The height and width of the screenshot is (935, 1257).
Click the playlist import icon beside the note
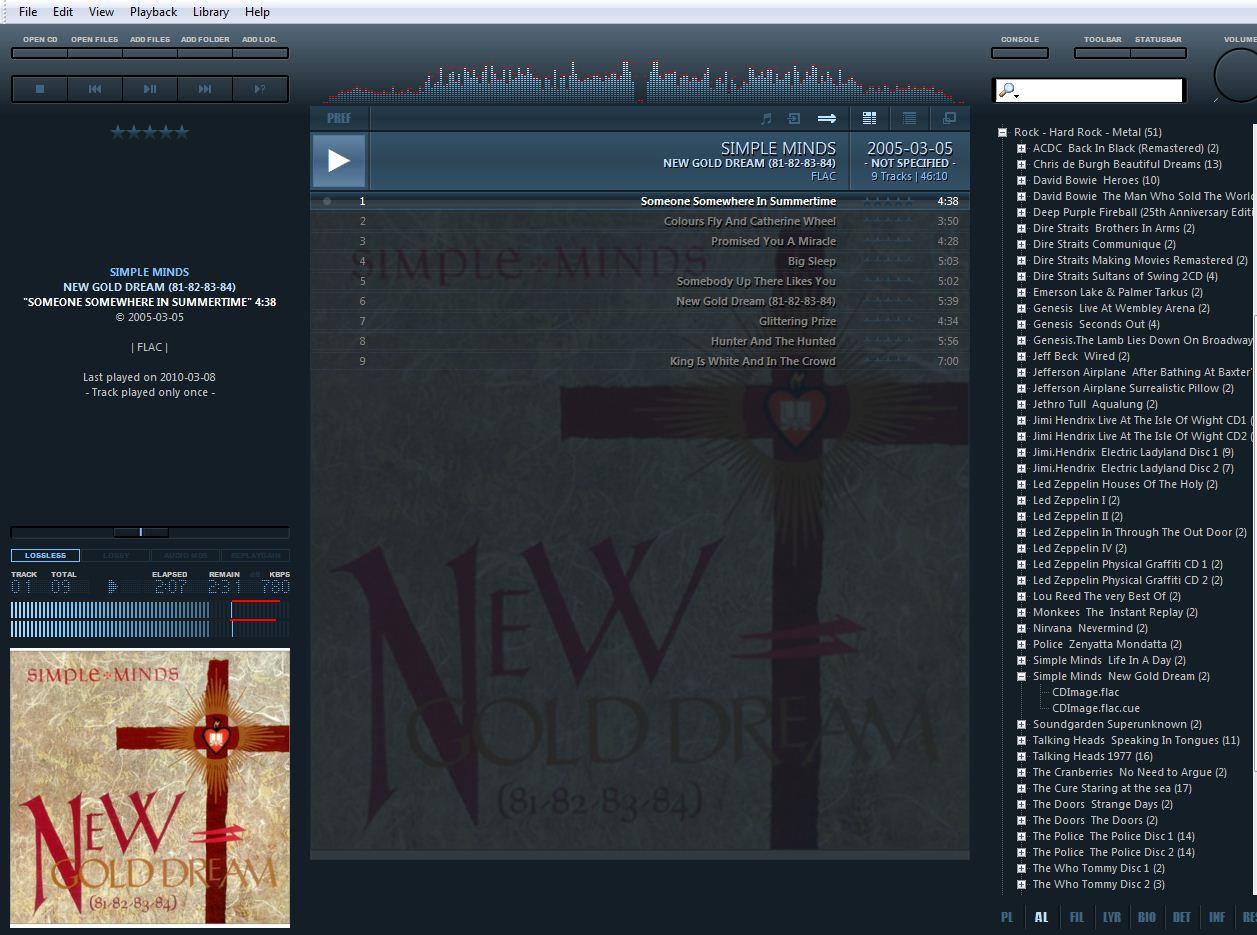794,118
